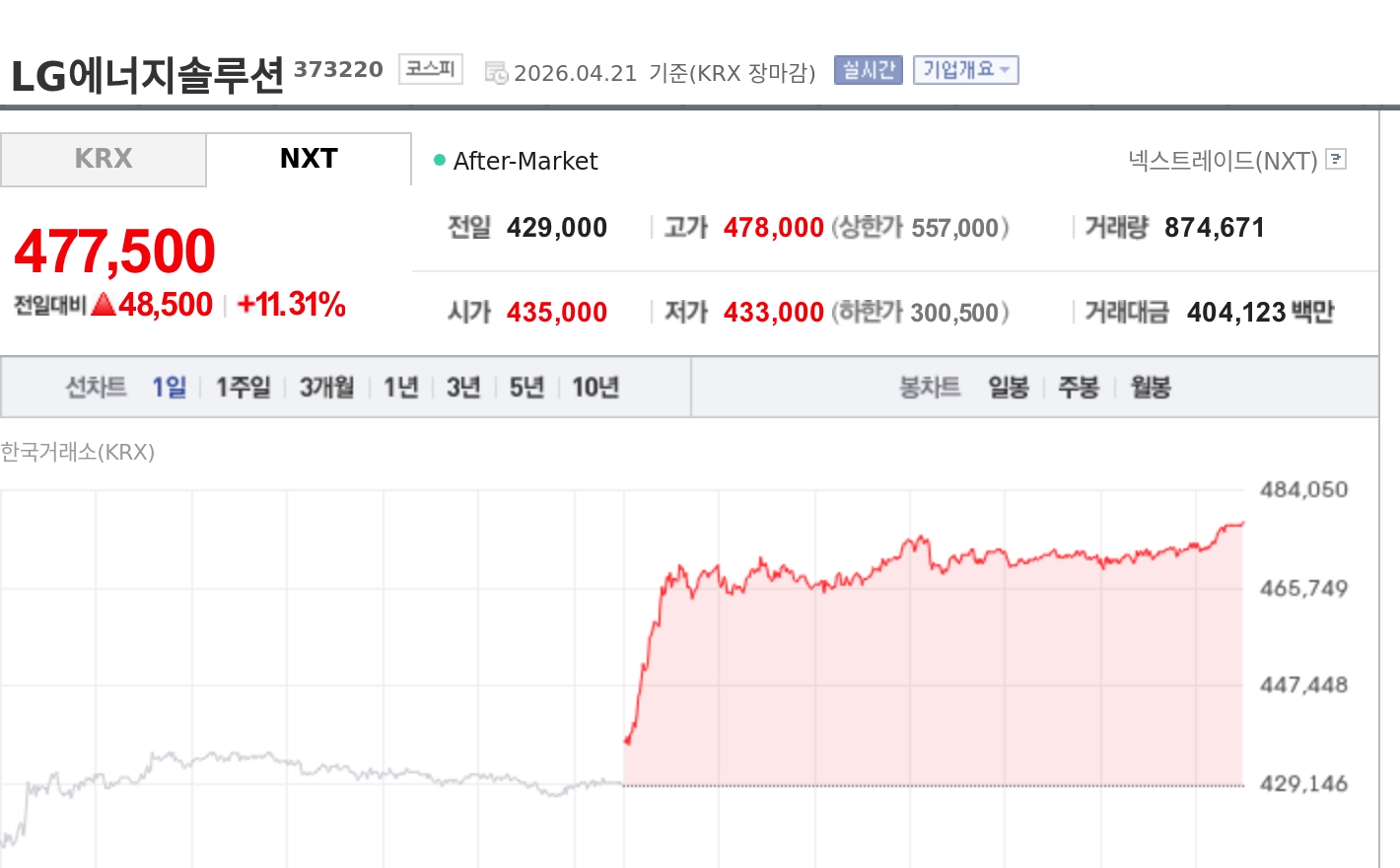Click the red up-triangle price change icon
This screenshot has height=868, width=1400.
pos(104,305)
